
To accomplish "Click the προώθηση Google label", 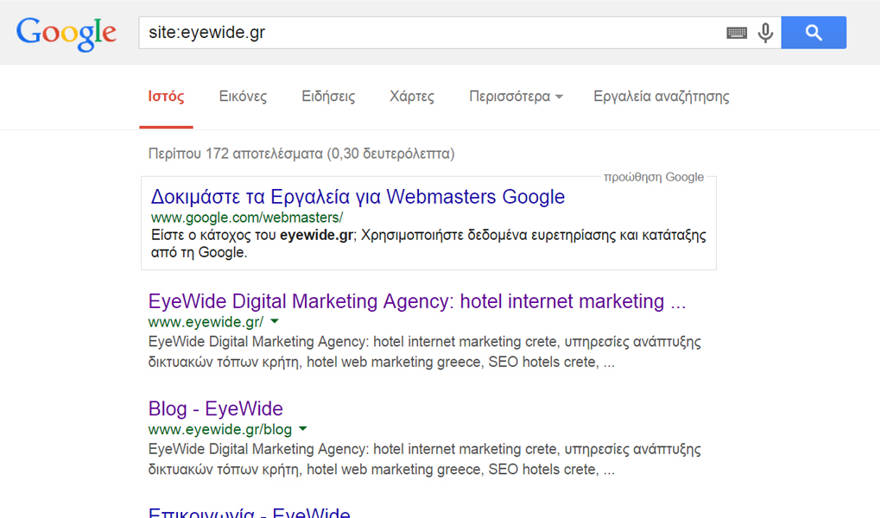I will 654,177.
